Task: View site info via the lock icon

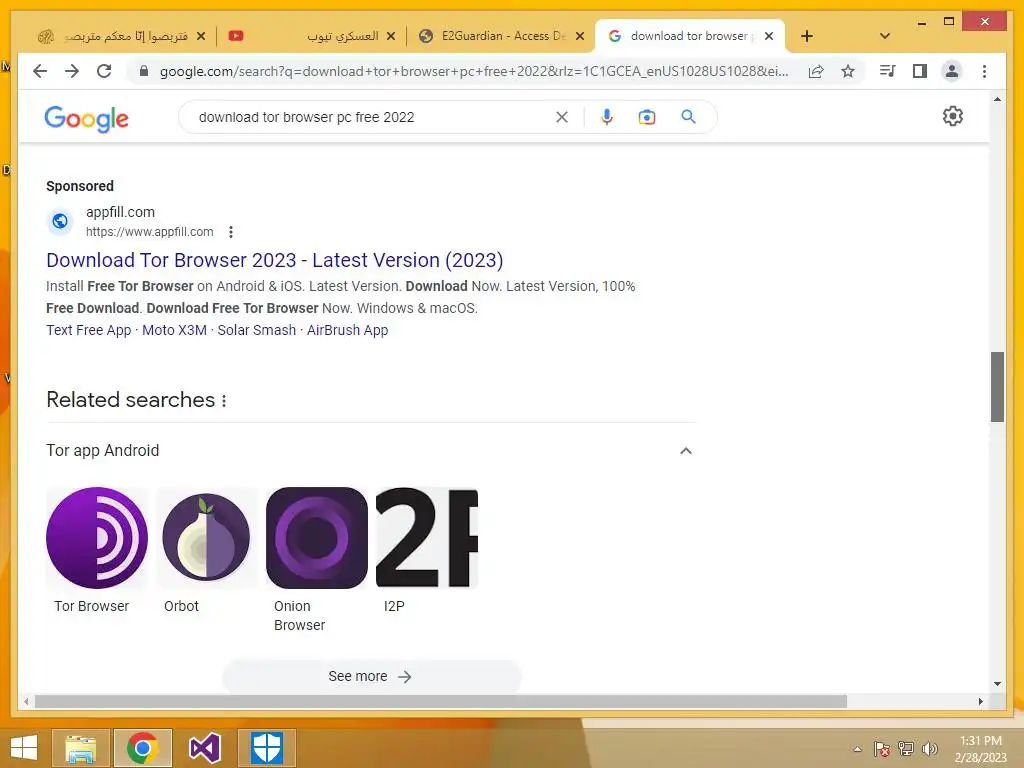Action: tap(144, 71)
